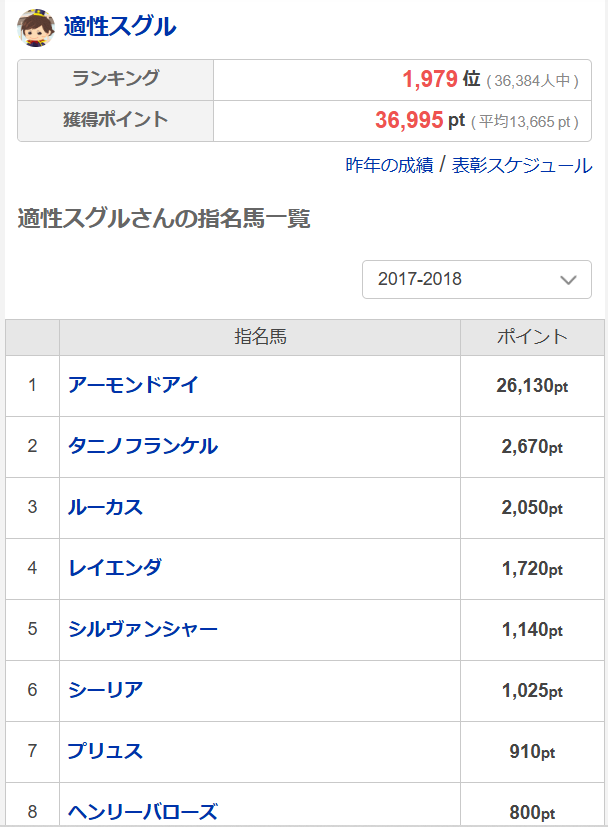This screenshot has width=608, height=827.
Task: Open the 適性スグル profile name link
Action: coord(120,26)
